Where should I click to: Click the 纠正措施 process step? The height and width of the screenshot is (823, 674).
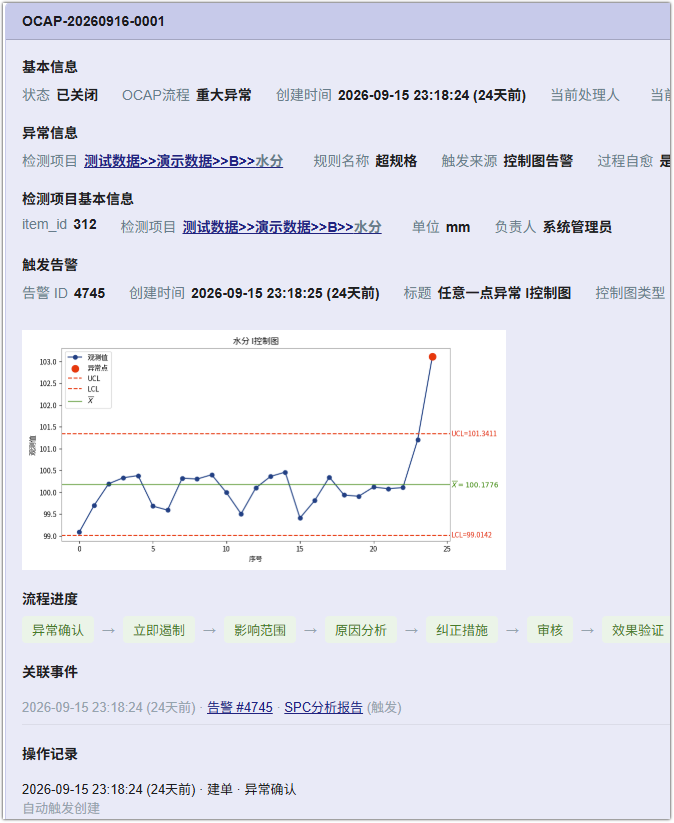462,630
